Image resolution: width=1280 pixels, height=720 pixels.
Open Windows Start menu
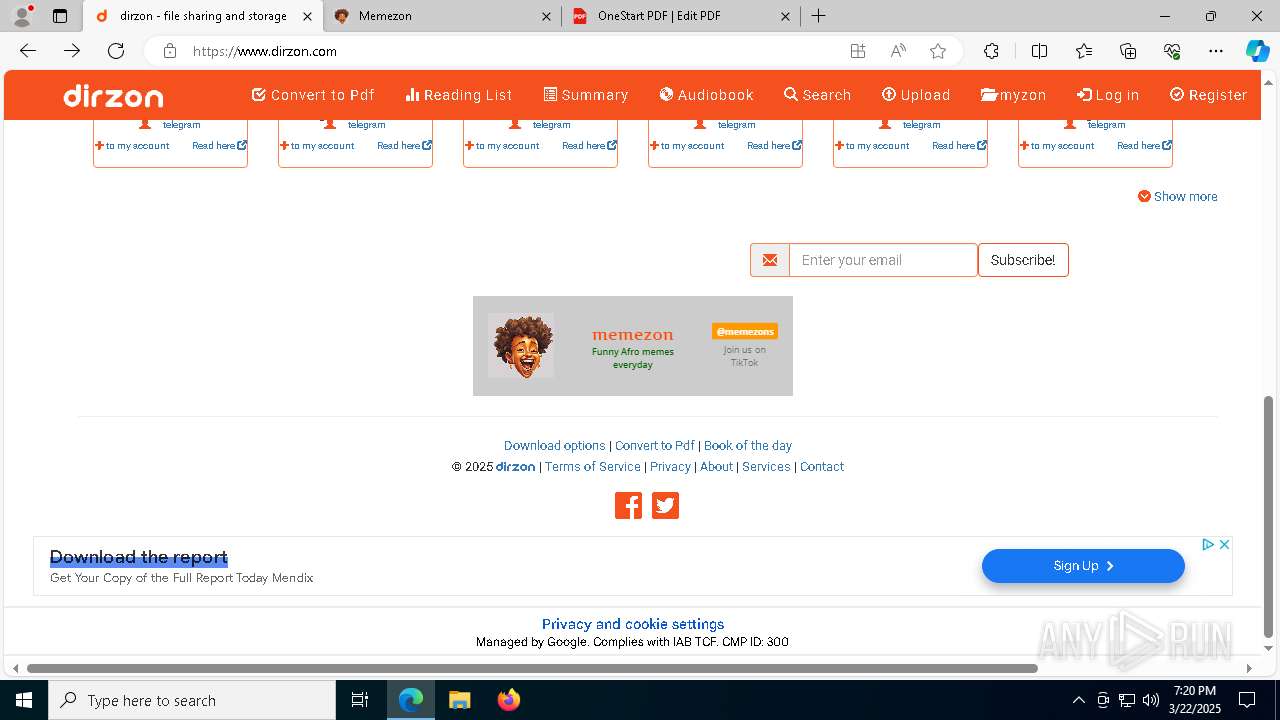point(24,700)
